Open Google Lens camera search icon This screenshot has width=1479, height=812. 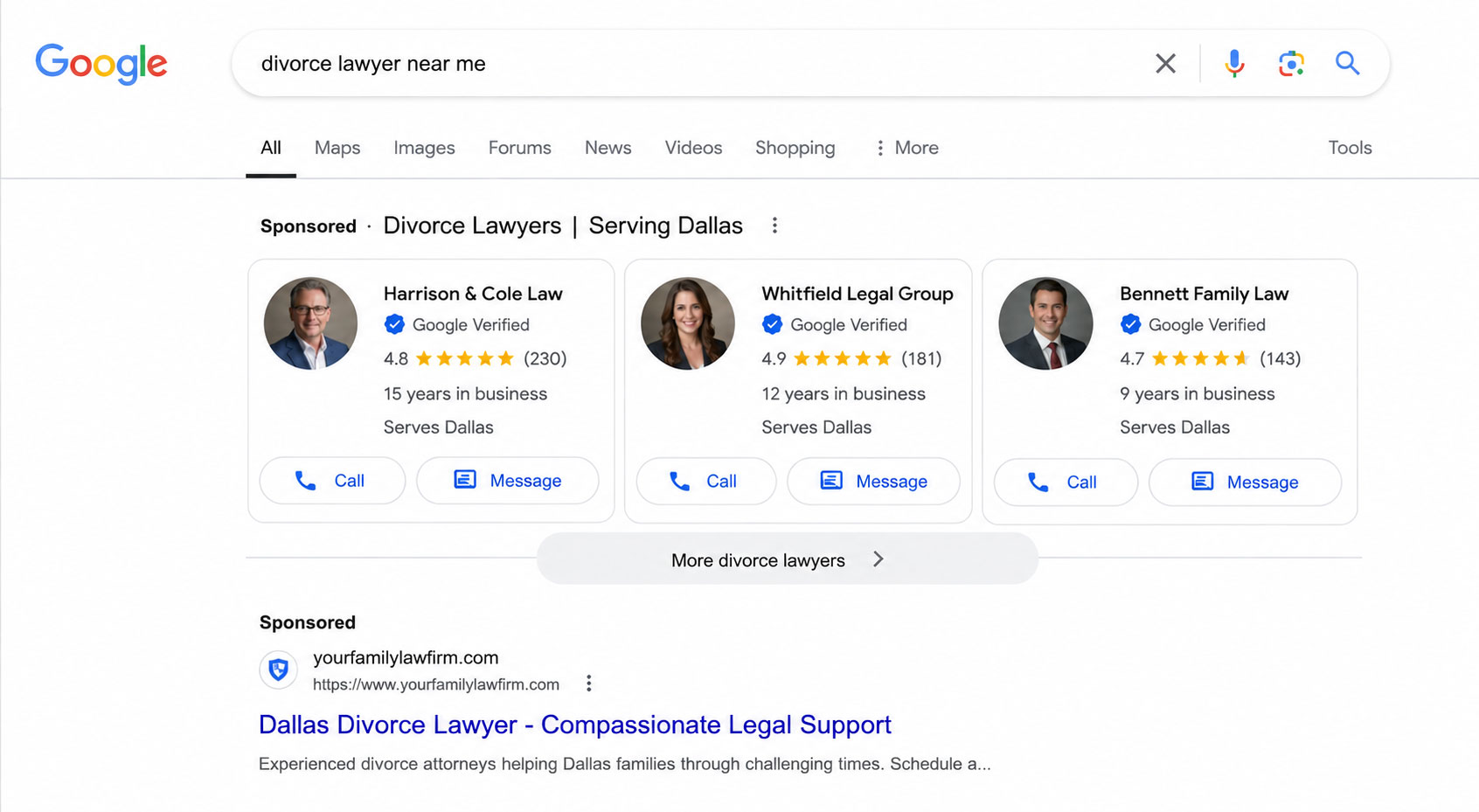point(1291,63)
